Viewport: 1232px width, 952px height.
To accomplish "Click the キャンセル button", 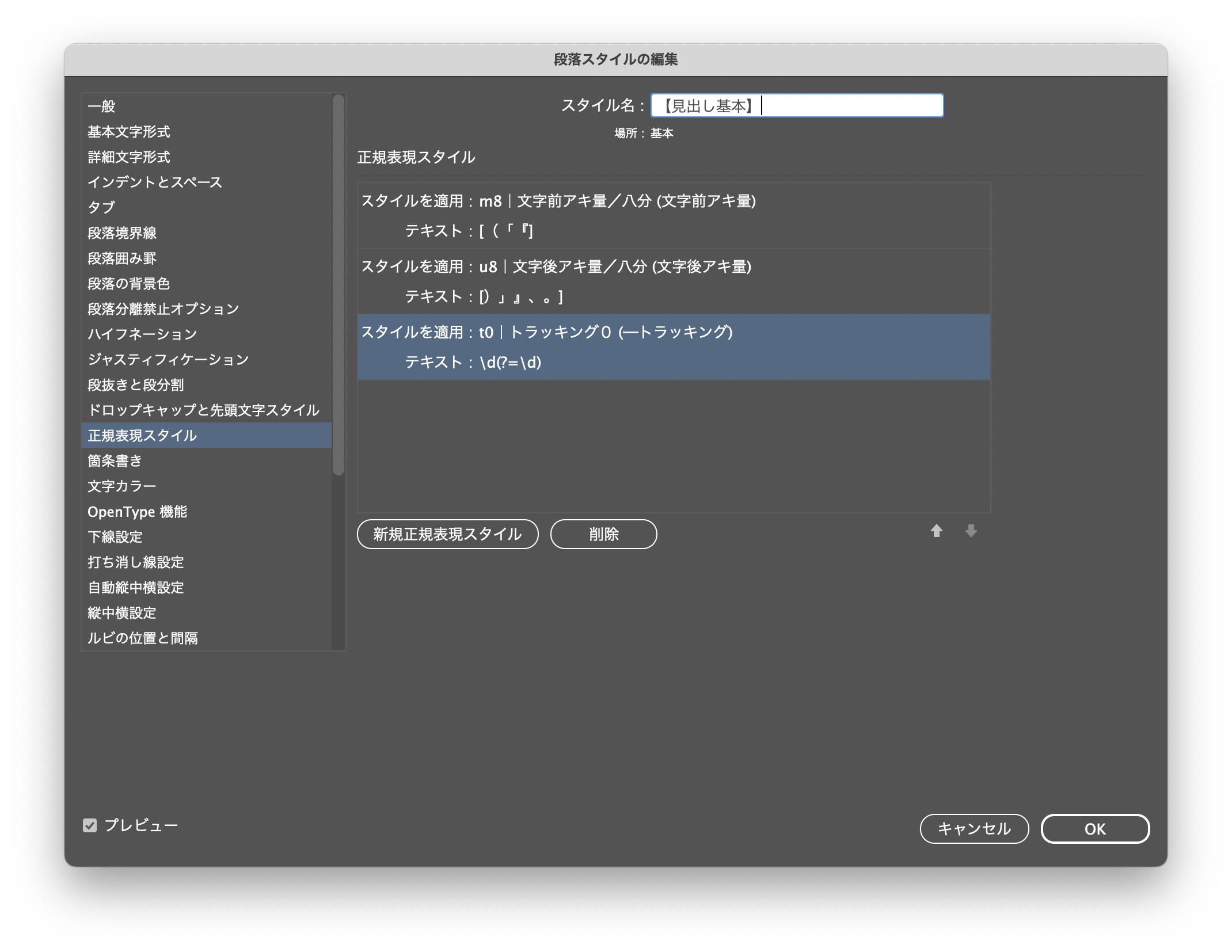I will tap(974, 828).
